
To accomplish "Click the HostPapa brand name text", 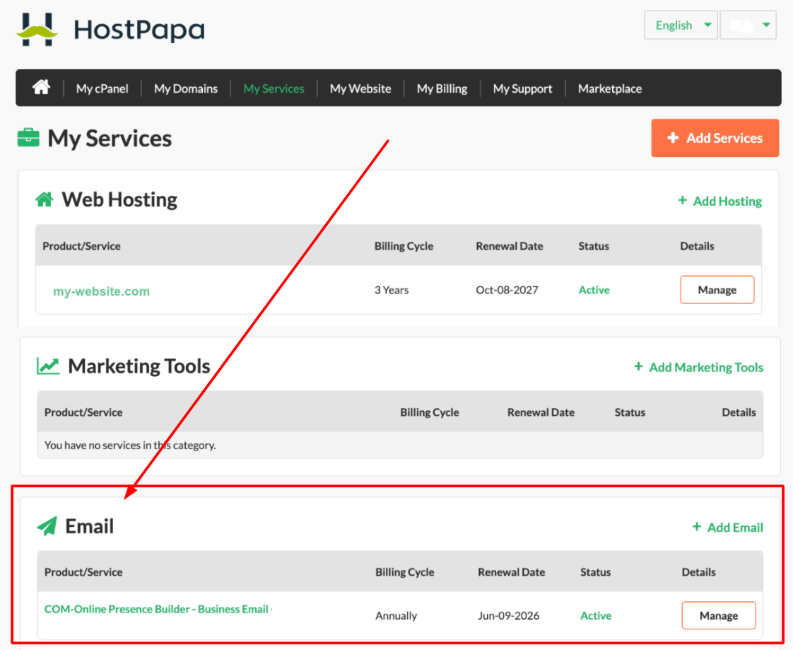I will 140,29.
